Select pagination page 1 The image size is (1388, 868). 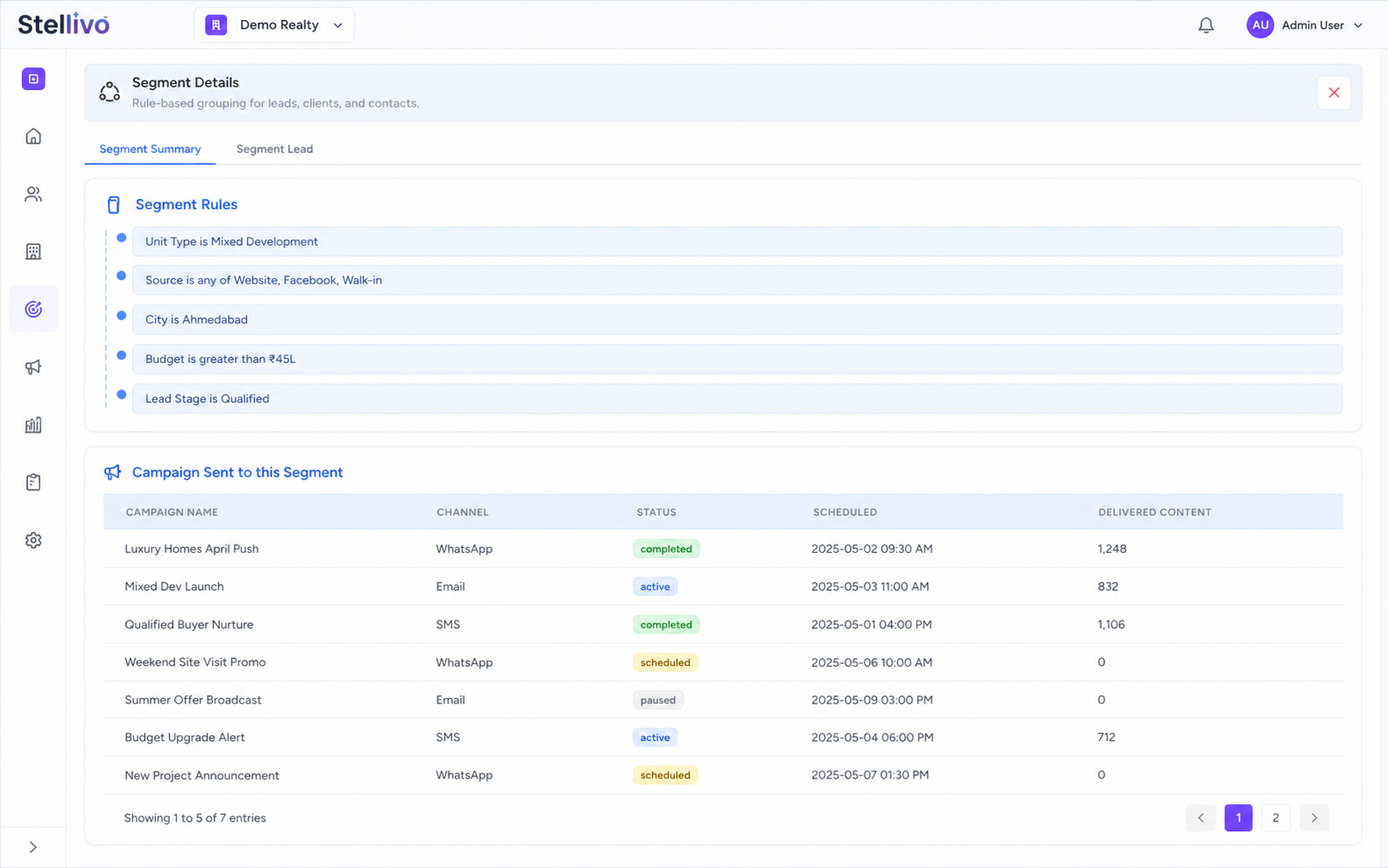click(1238, 818)
